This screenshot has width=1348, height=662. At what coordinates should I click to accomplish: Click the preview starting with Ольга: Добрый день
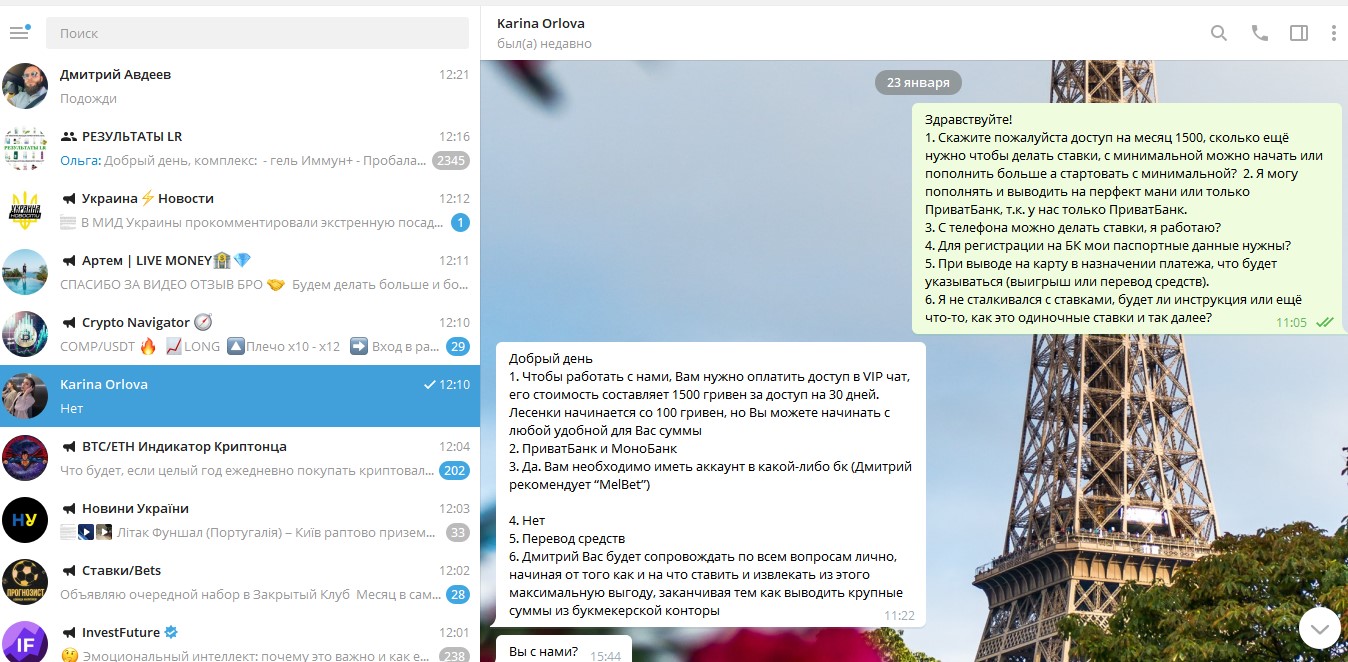242,161
